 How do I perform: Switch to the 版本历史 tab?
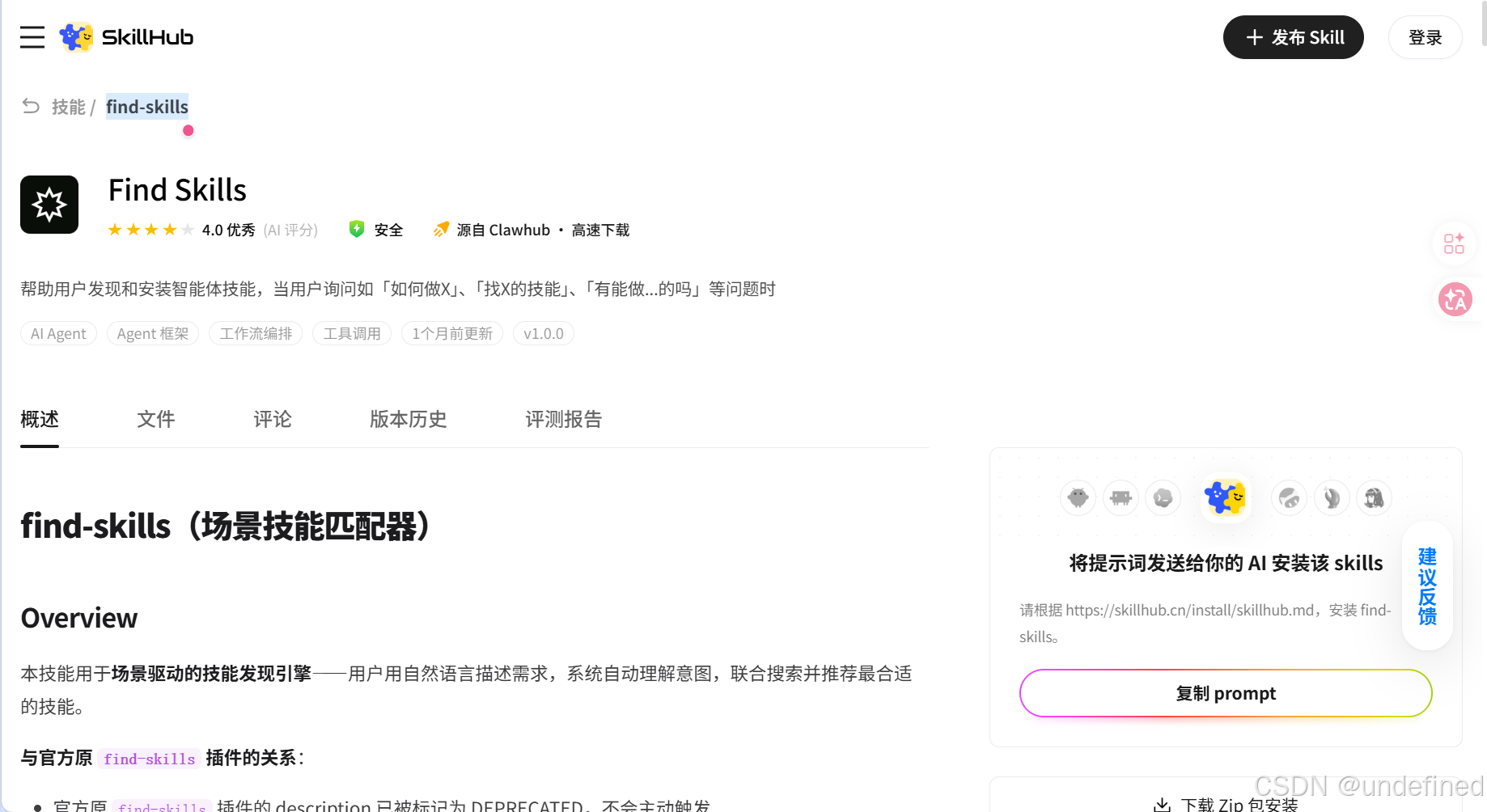[x=409, y=419]
